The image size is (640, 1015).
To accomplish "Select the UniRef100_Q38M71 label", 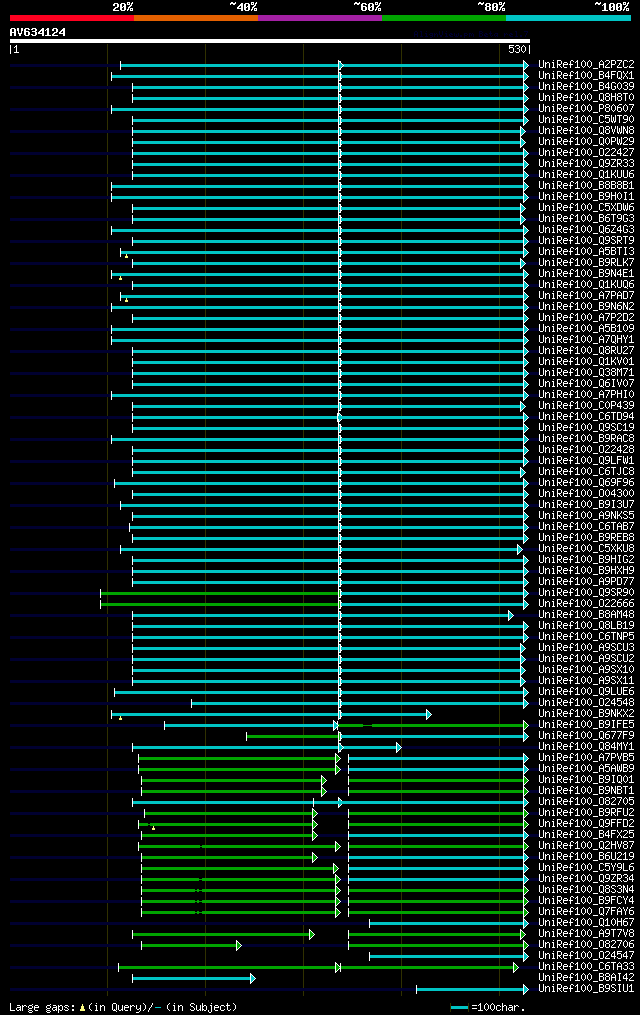I will point(586,373).
